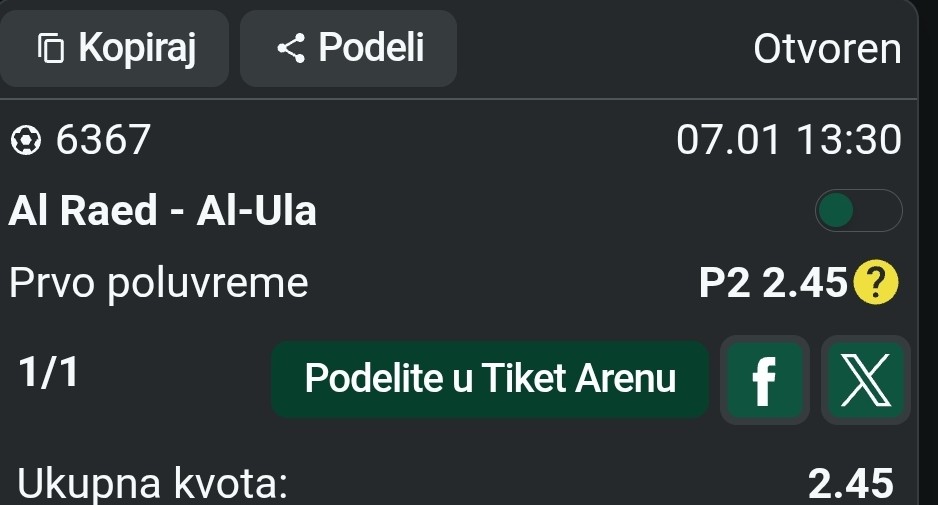Viewport: 938px width, 505px height.
Task: Share the ticket on Facebook
Action: pos(764,380)
